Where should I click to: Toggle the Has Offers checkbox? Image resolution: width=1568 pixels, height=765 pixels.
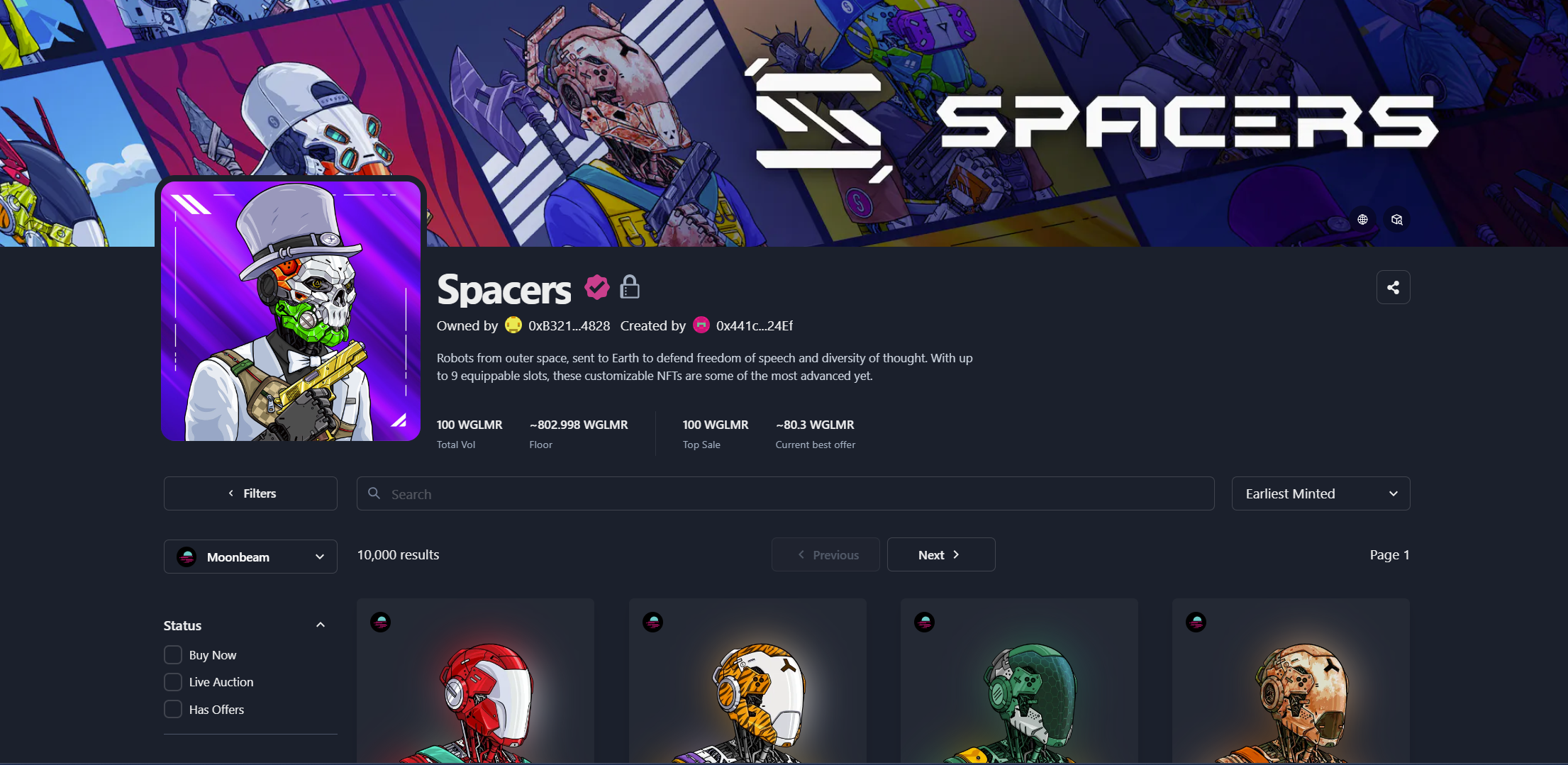pos(173,709)
